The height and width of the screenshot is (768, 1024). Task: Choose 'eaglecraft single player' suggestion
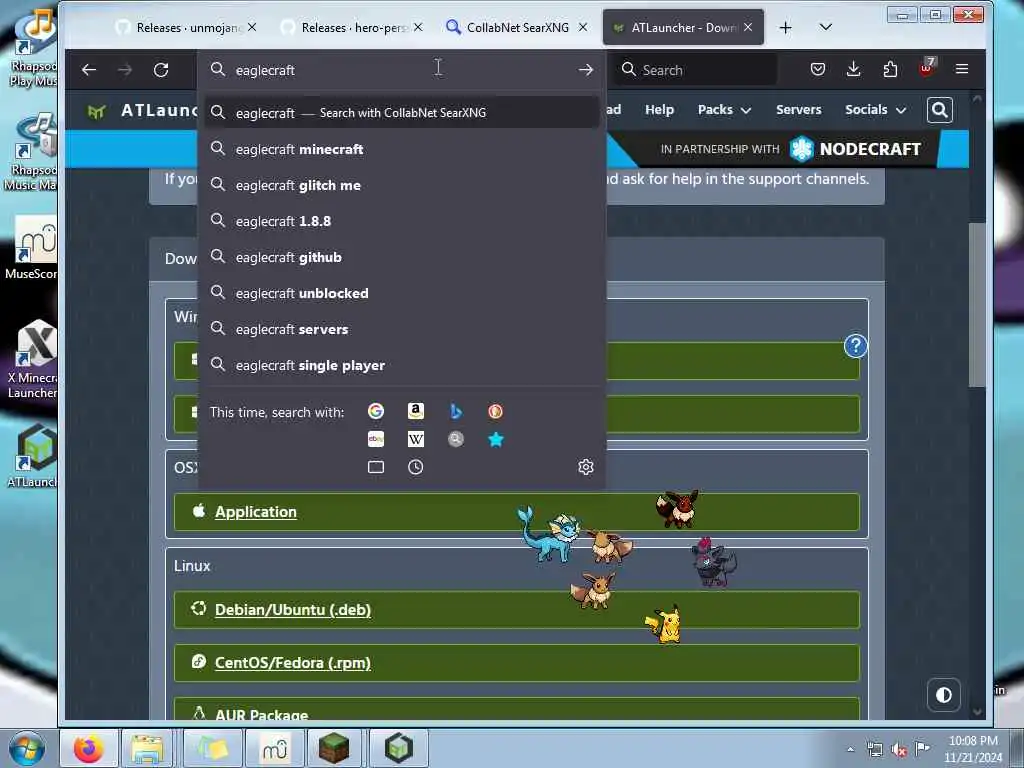point(402,365)
